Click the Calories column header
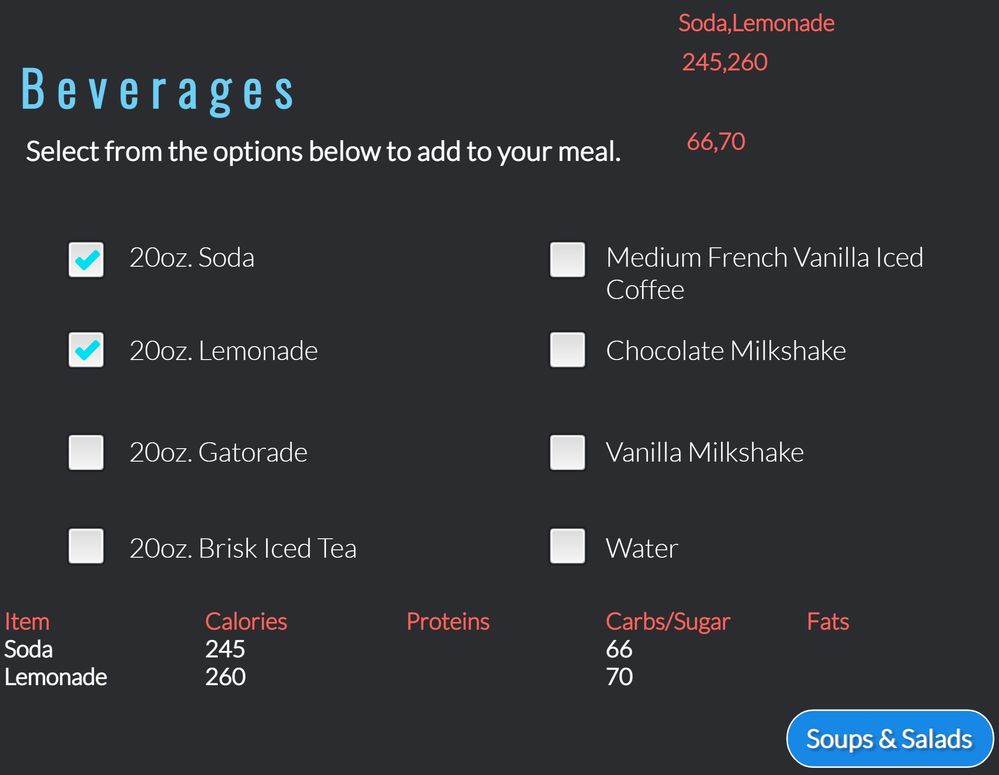The height and width of the screenshot is (775, 999). click(x=246, y=621)
